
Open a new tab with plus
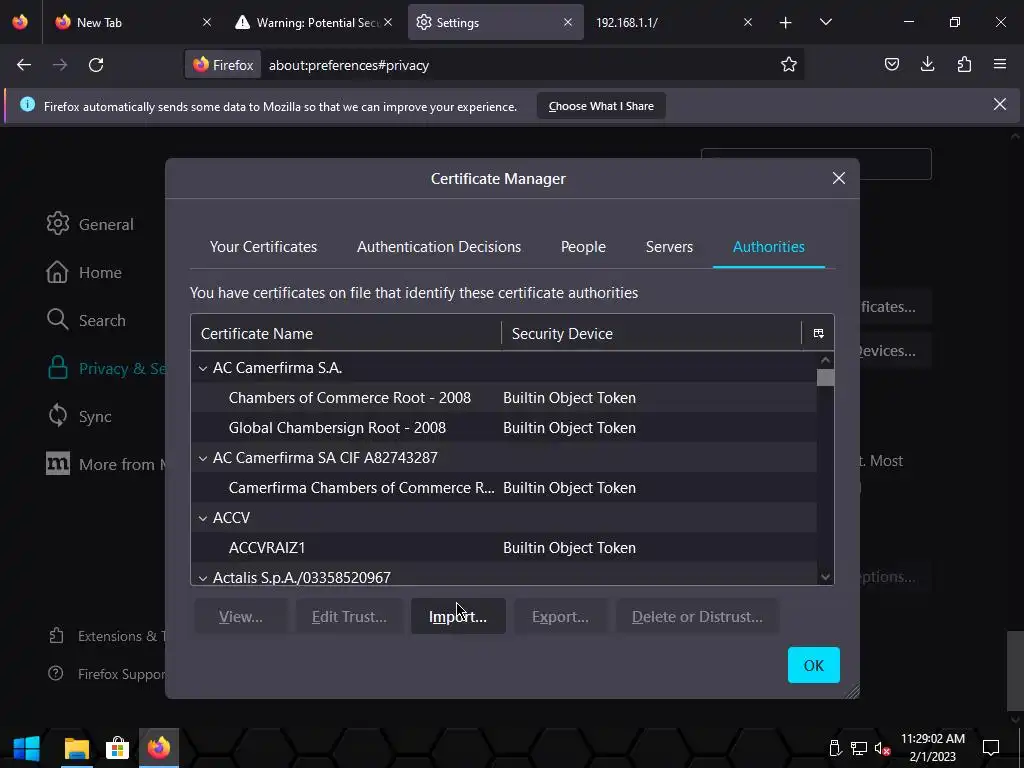click(x=786, y=22)
